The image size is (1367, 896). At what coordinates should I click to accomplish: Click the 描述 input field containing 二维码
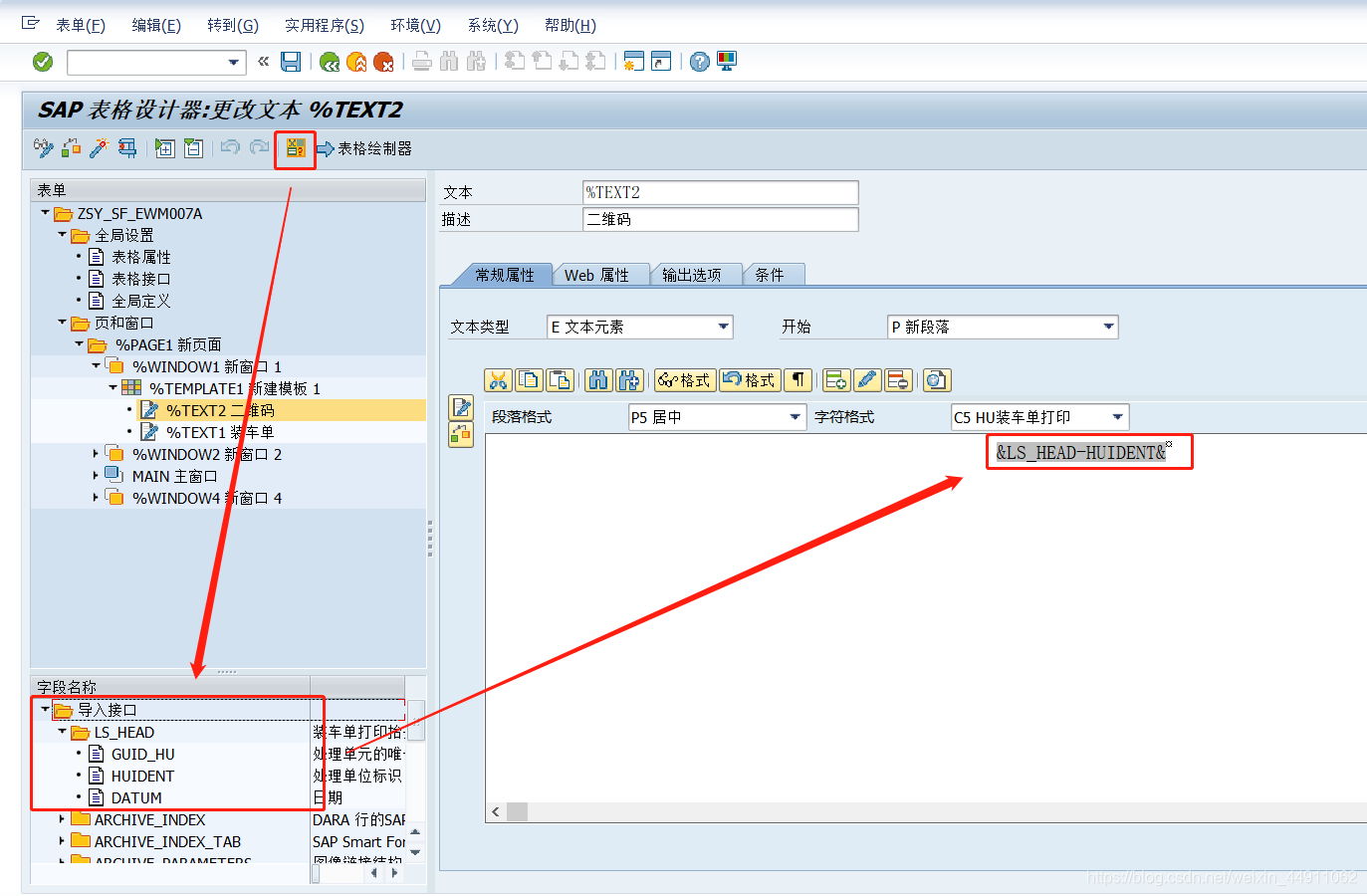[720, 219]
